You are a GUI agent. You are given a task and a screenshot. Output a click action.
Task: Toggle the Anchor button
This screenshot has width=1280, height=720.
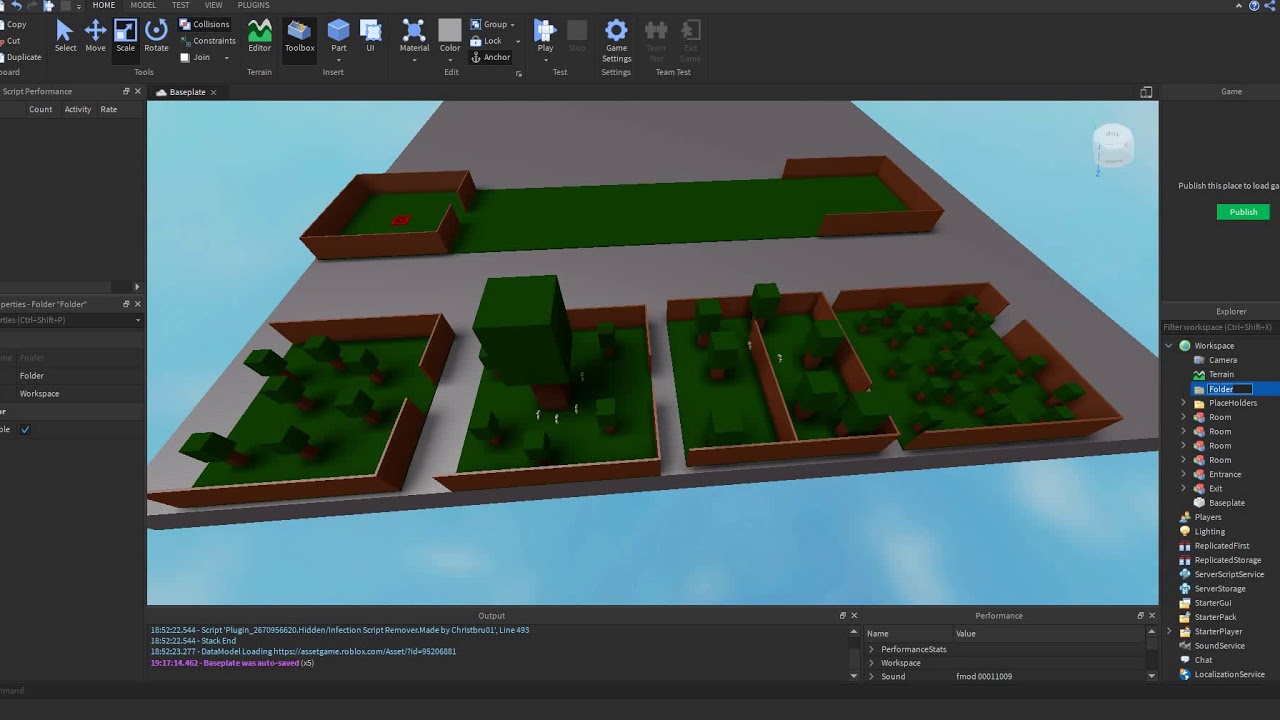pyautogui.click(x=490, y=57)
